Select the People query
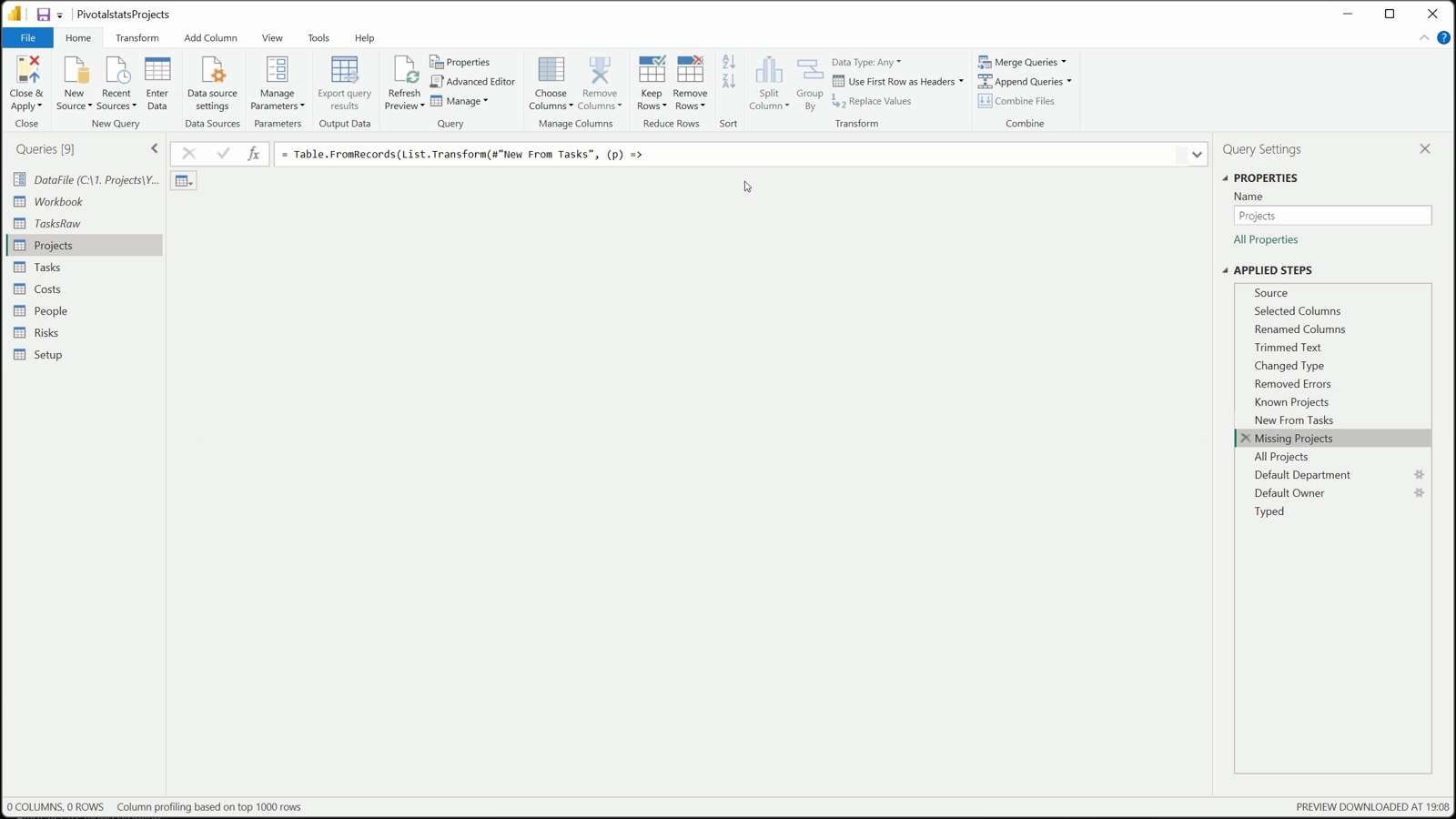Viewport: 1456px width, 819px height. (85, 311)
